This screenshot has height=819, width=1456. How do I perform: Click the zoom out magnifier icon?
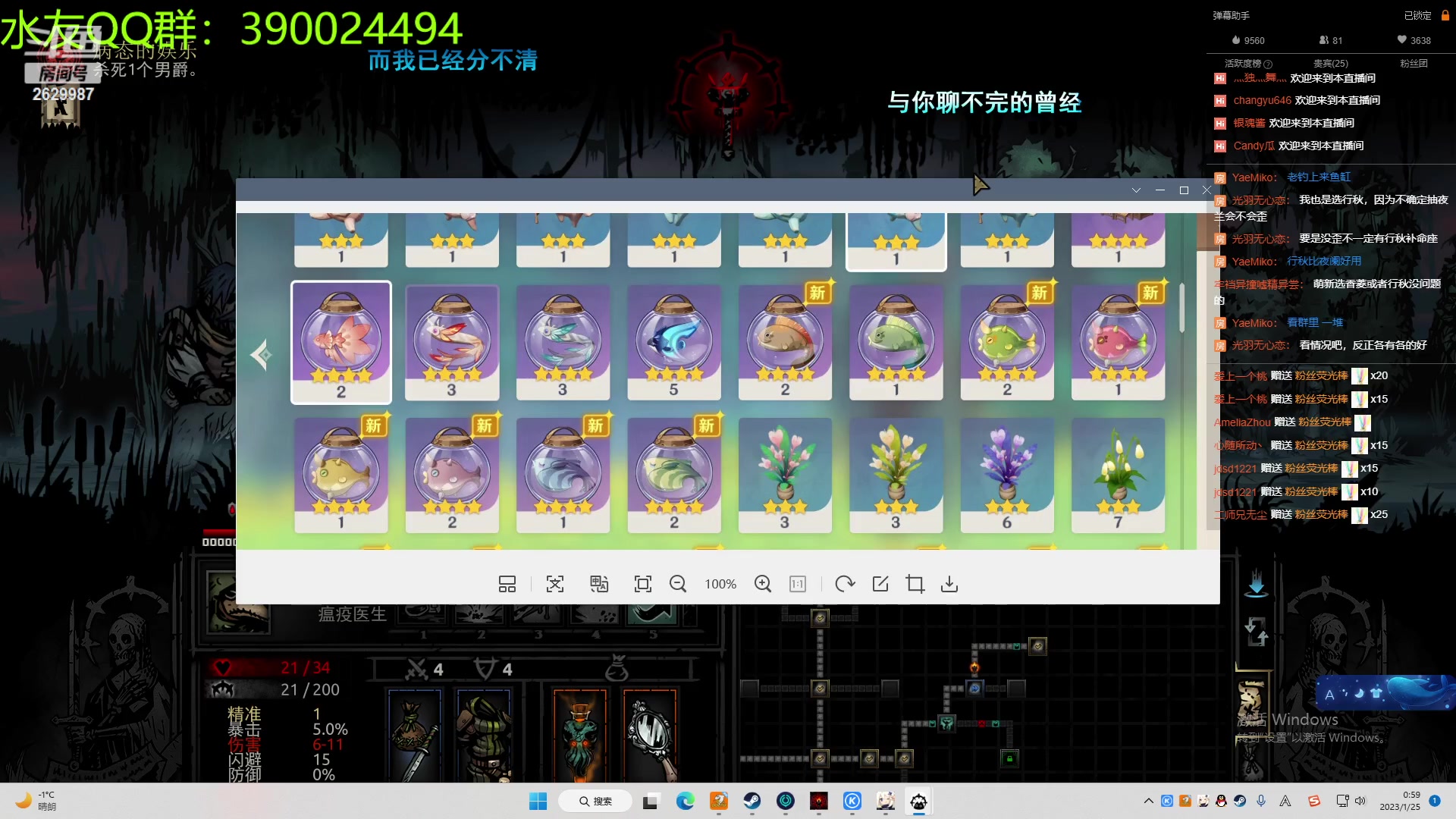click(678, 584)
